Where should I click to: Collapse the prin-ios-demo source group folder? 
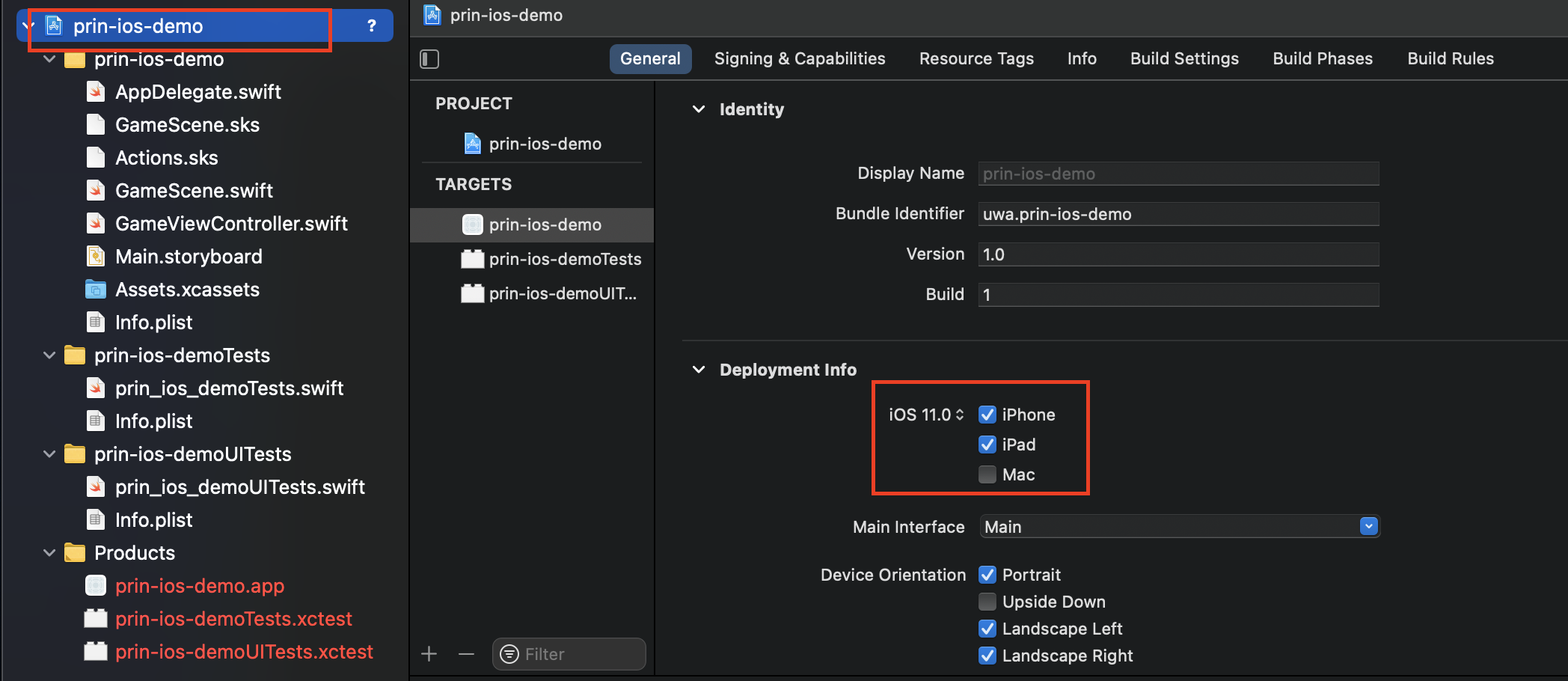tap(49, 58)
